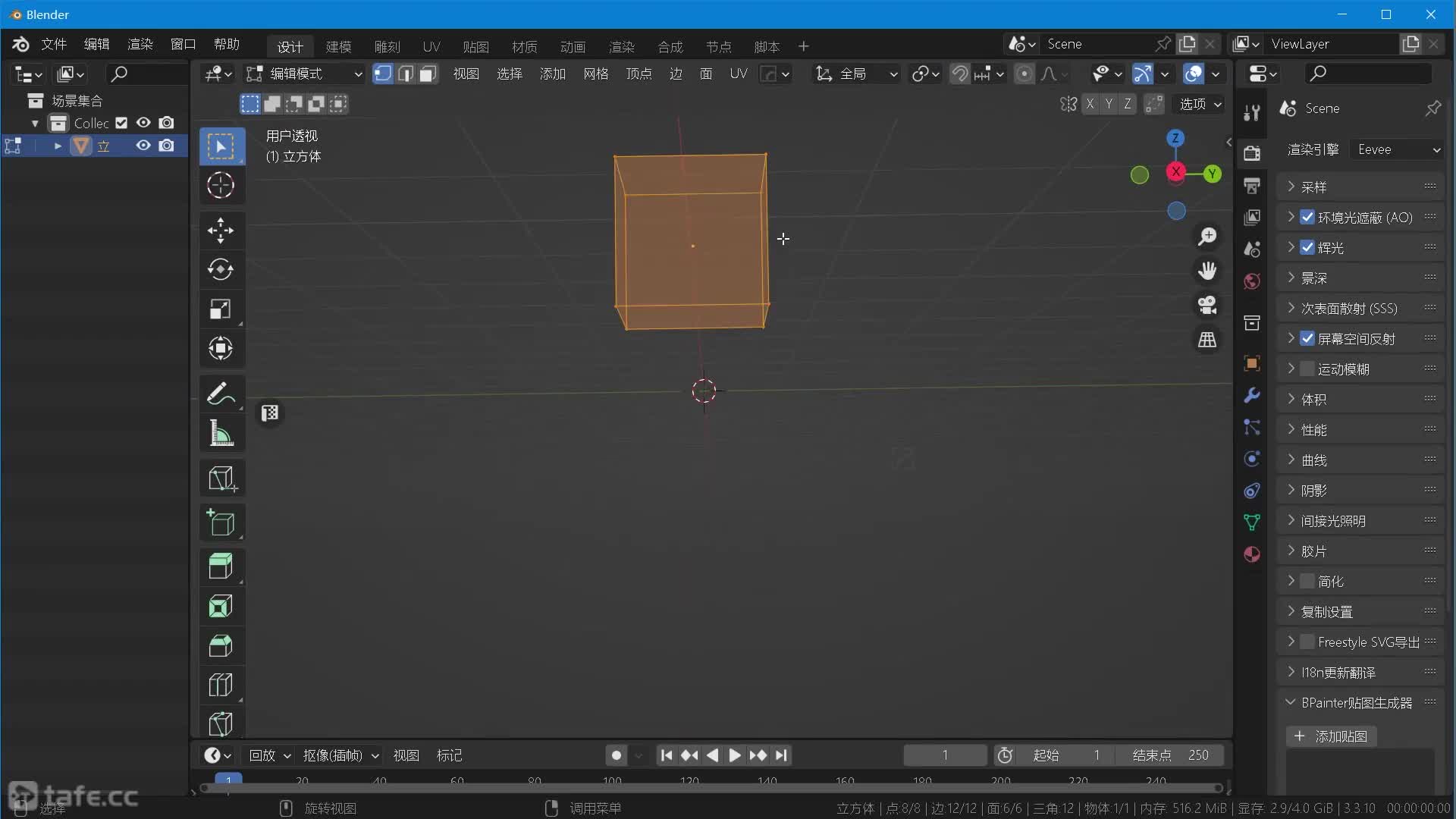This screenshot has height=819, width=1456.
Task: Select the Measure ruler tool
Action: 221,433
